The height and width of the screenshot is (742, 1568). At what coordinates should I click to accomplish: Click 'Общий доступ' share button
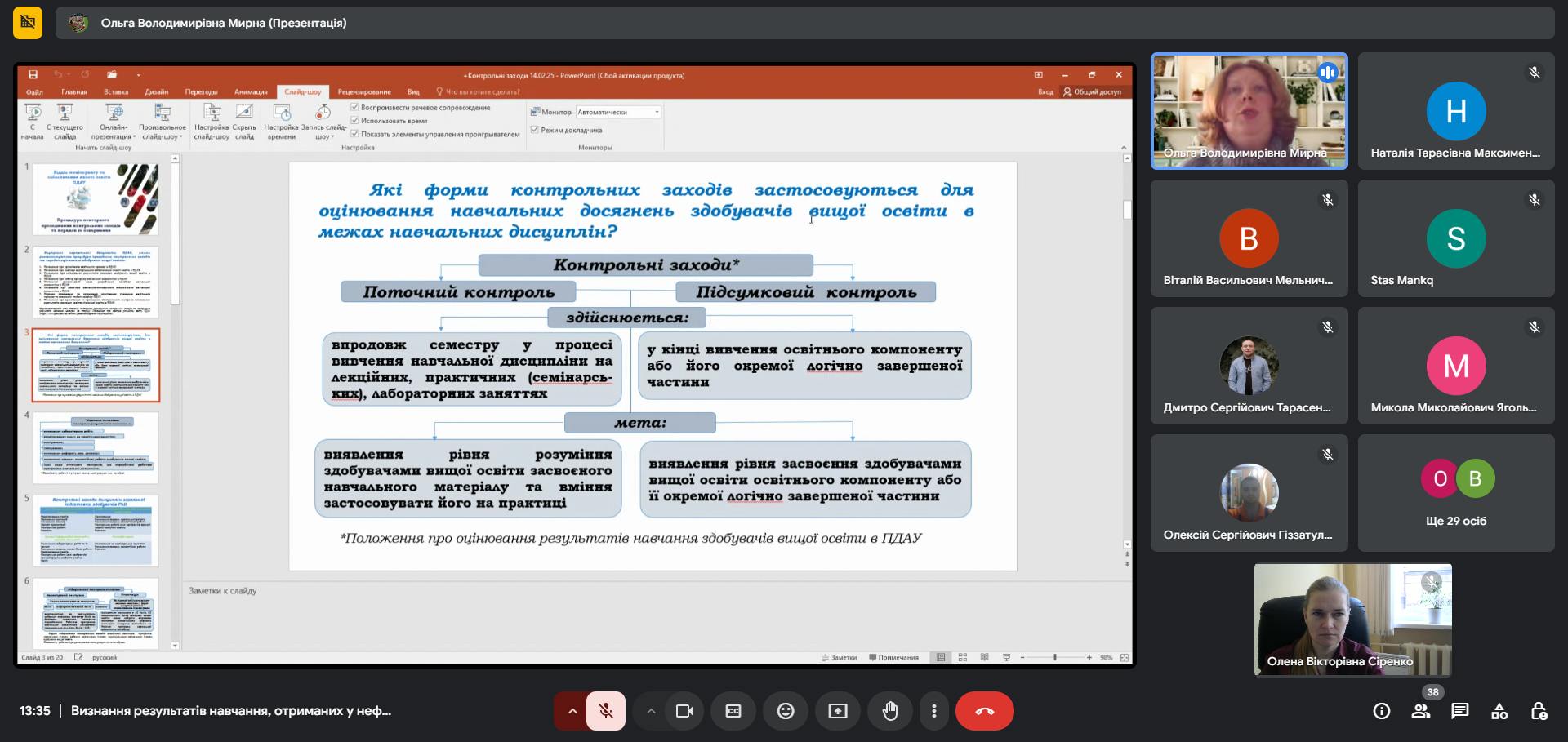pos(1092,91)
